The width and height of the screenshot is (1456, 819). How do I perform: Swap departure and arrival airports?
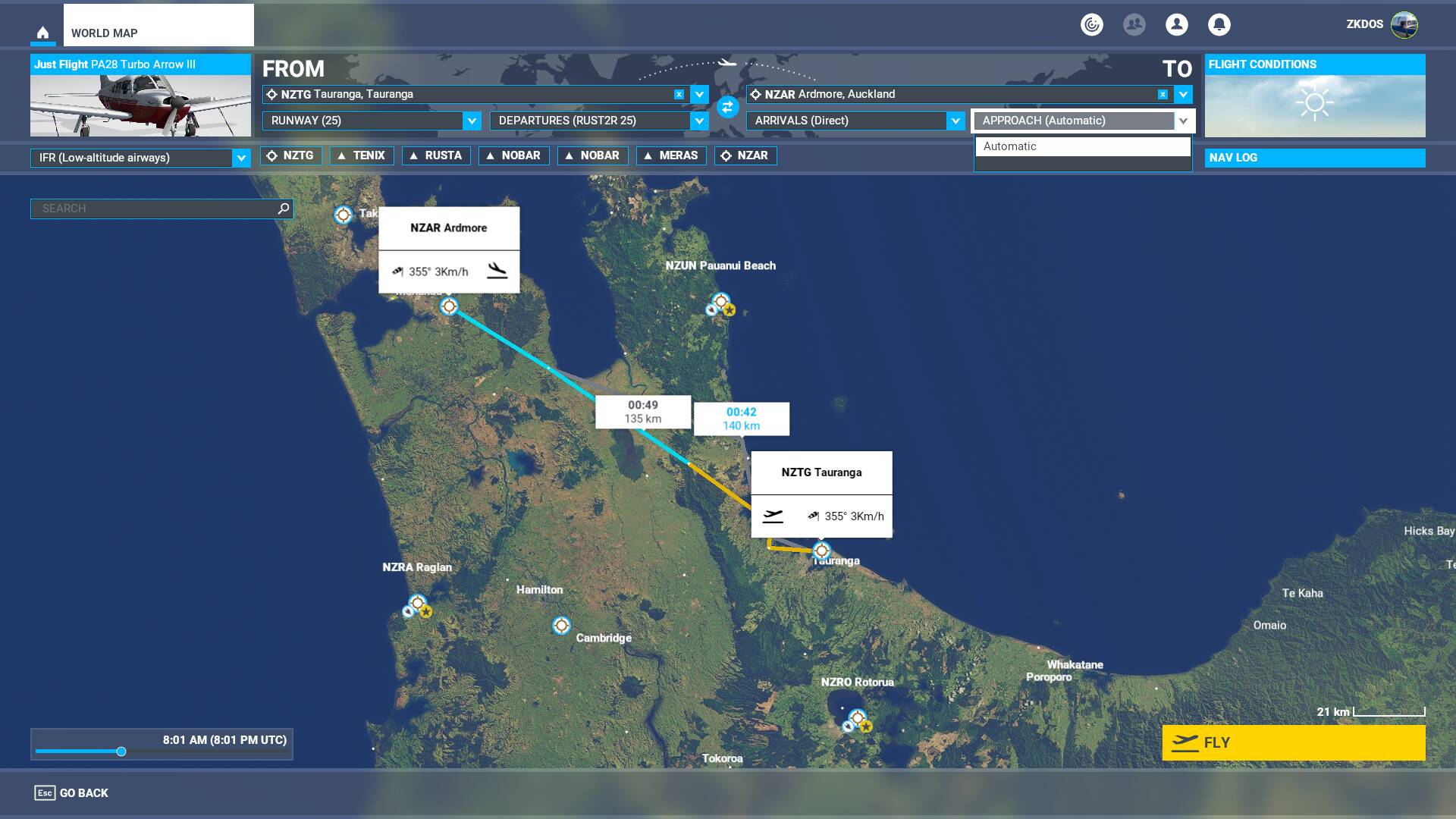[x=727, y=107]
